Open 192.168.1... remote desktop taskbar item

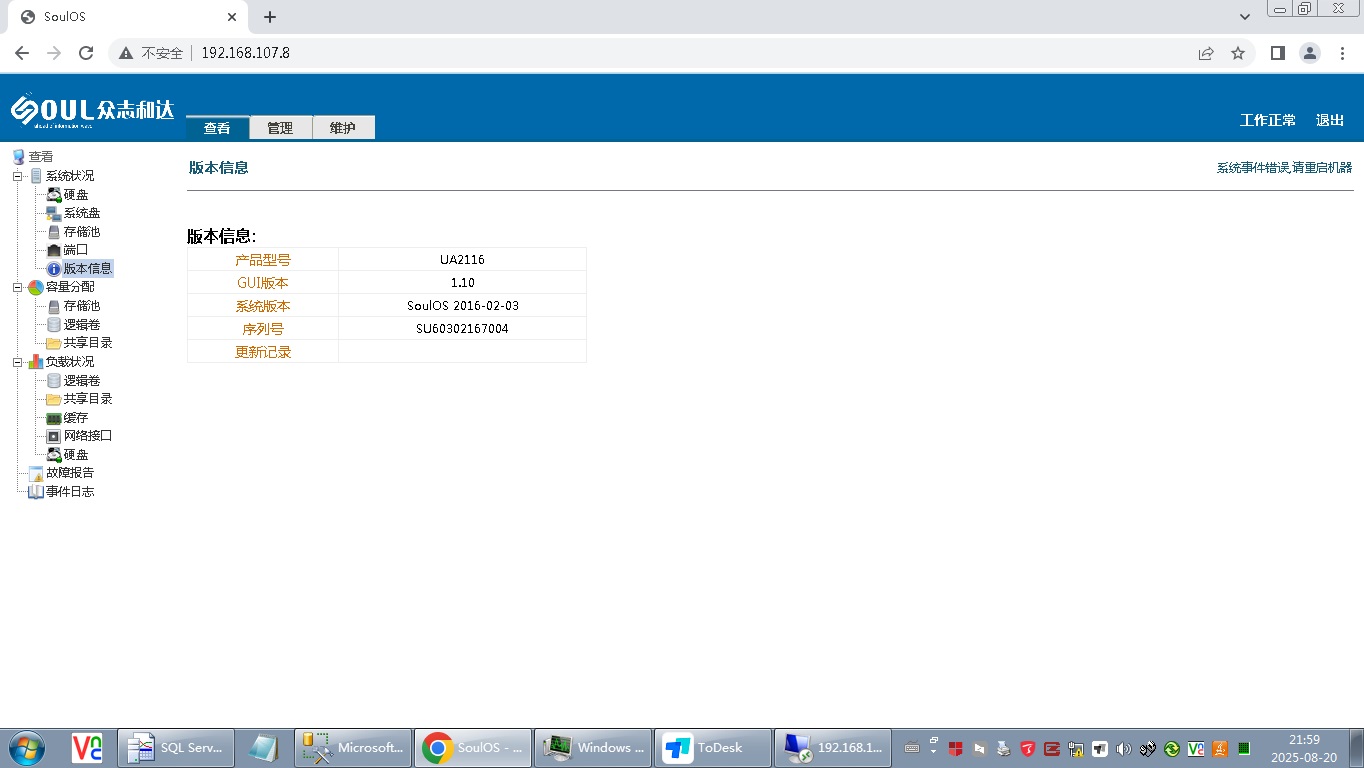(x=833, y=748)
